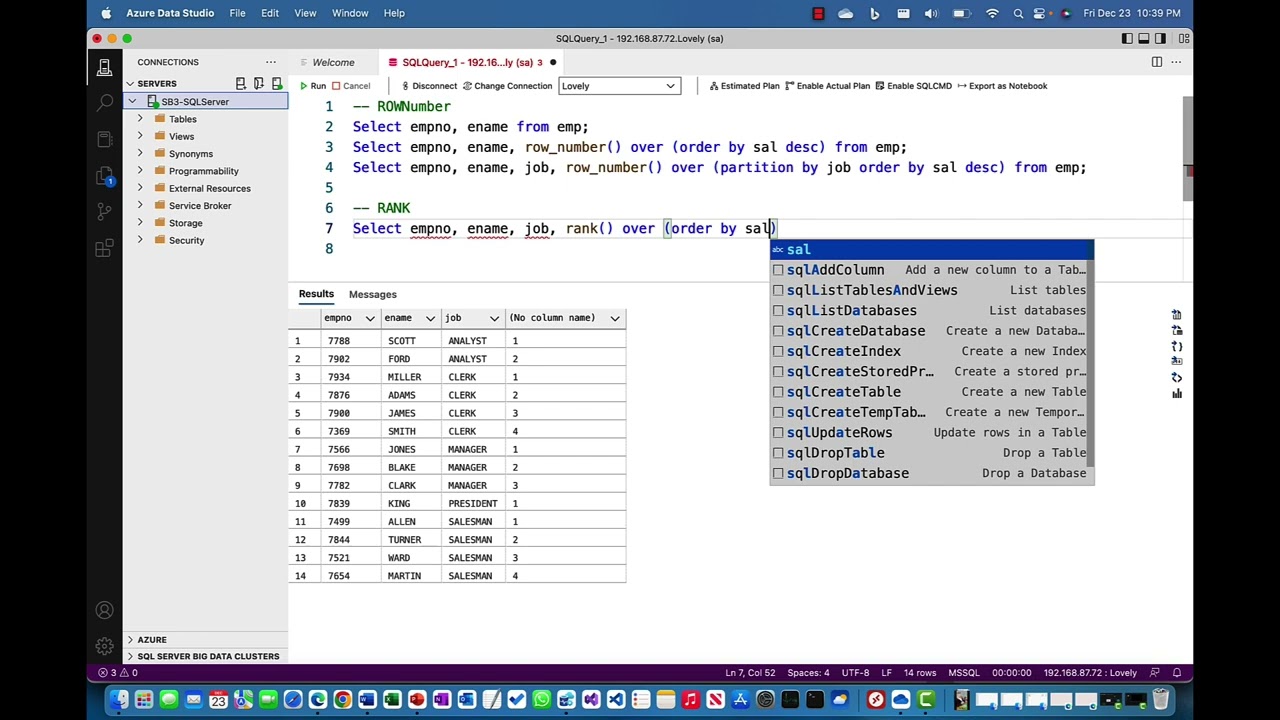Screen dimensions: 1280x720
Task: Click Export as Notebook
Action: (1002, 86)
